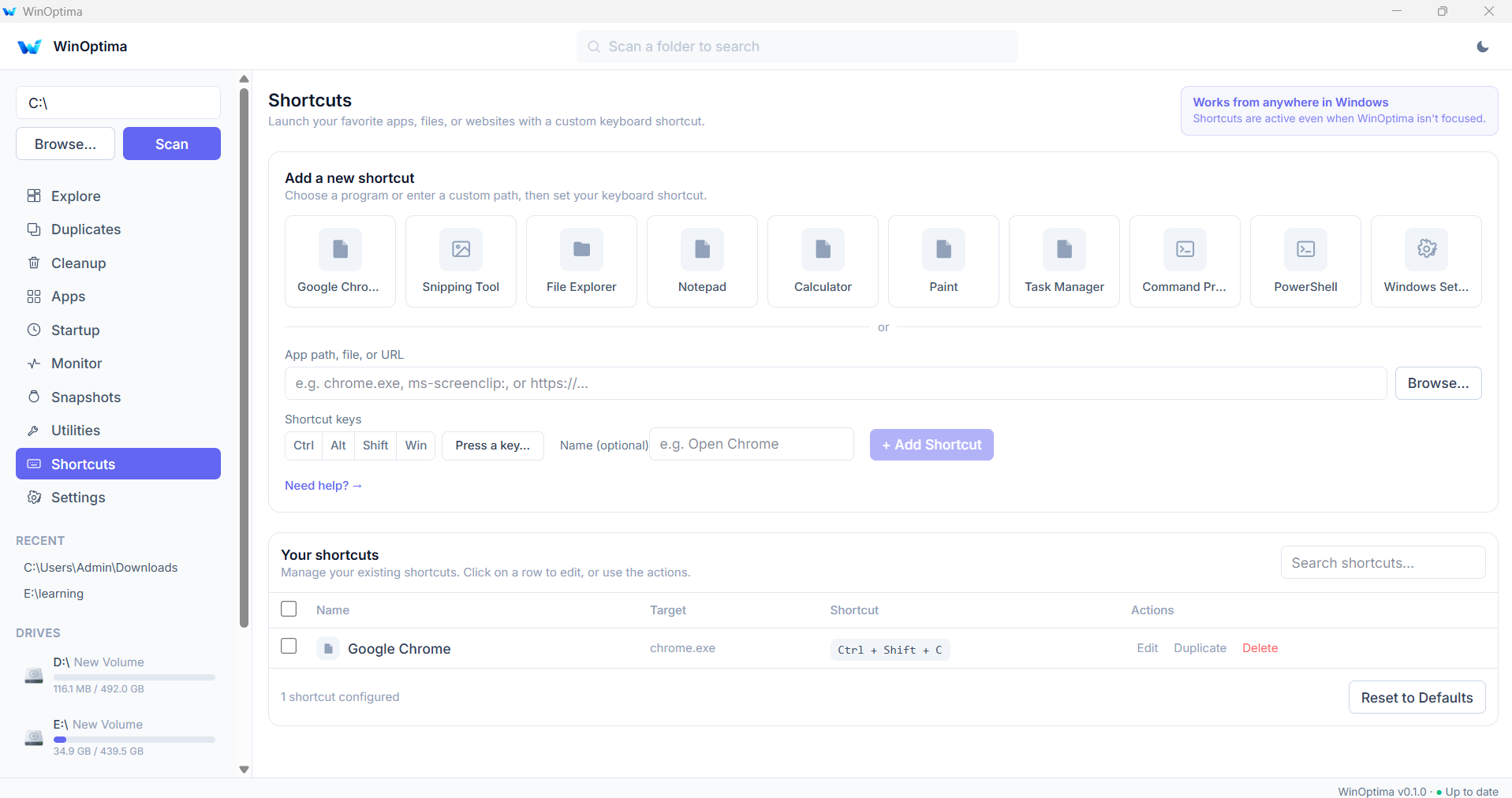Screen dimensions: 1512x798
Task: Go to Snapshots in sidebar
Action: (118, 397)
